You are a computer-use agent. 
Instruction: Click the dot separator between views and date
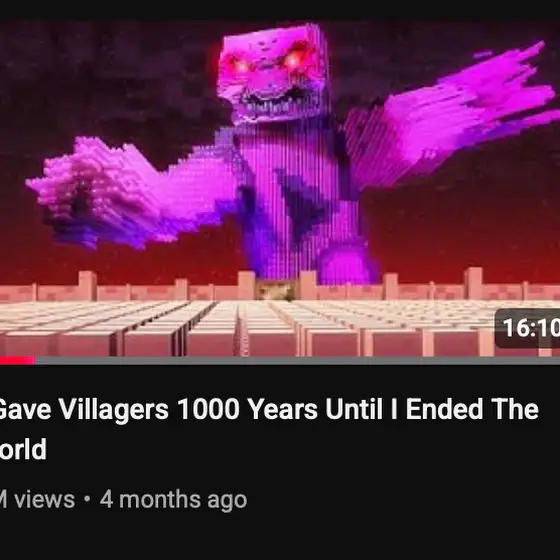click(87, 499)
